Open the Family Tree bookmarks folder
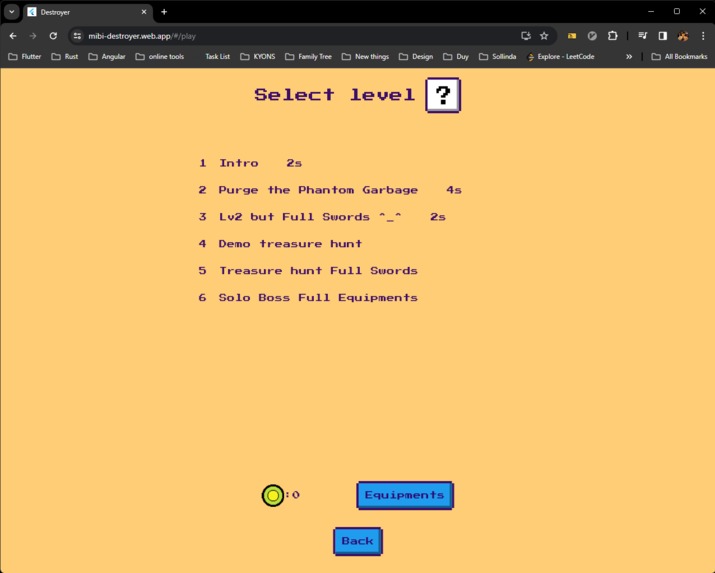The width and height of the screenshot is (715, 573). (308, 57)
